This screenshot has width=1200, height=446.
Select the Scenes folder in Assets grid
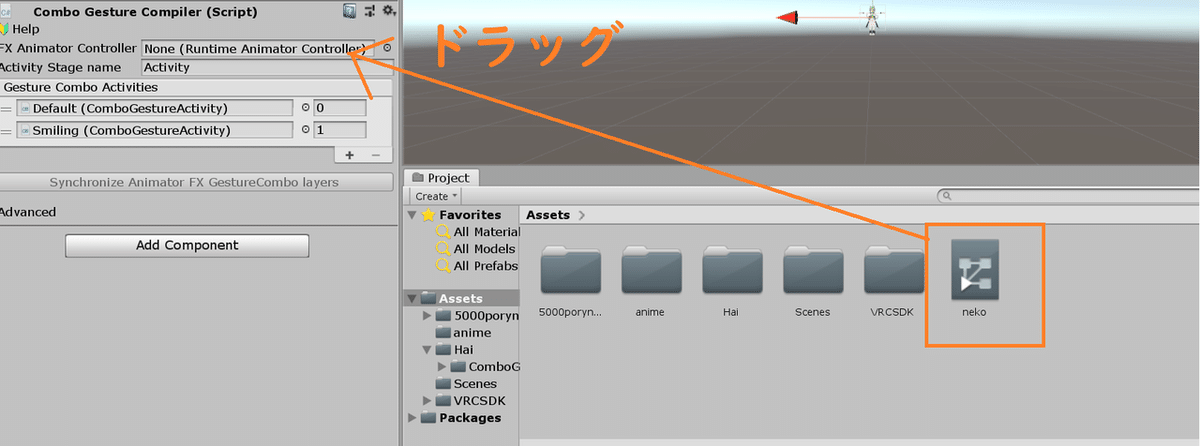tap(813, 281)
